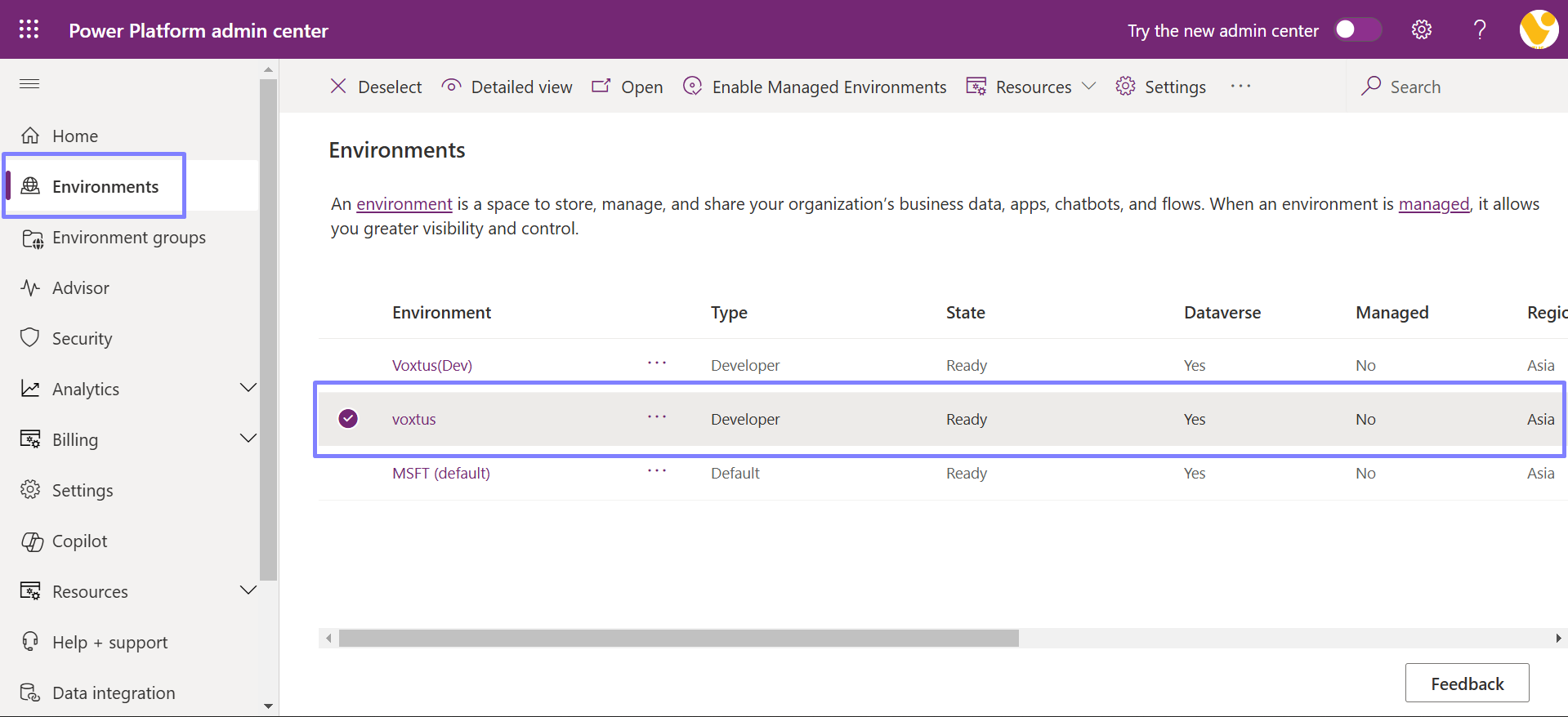Click the sidebar Resources icon
The image size is (1568, 717).
[30, 591]
